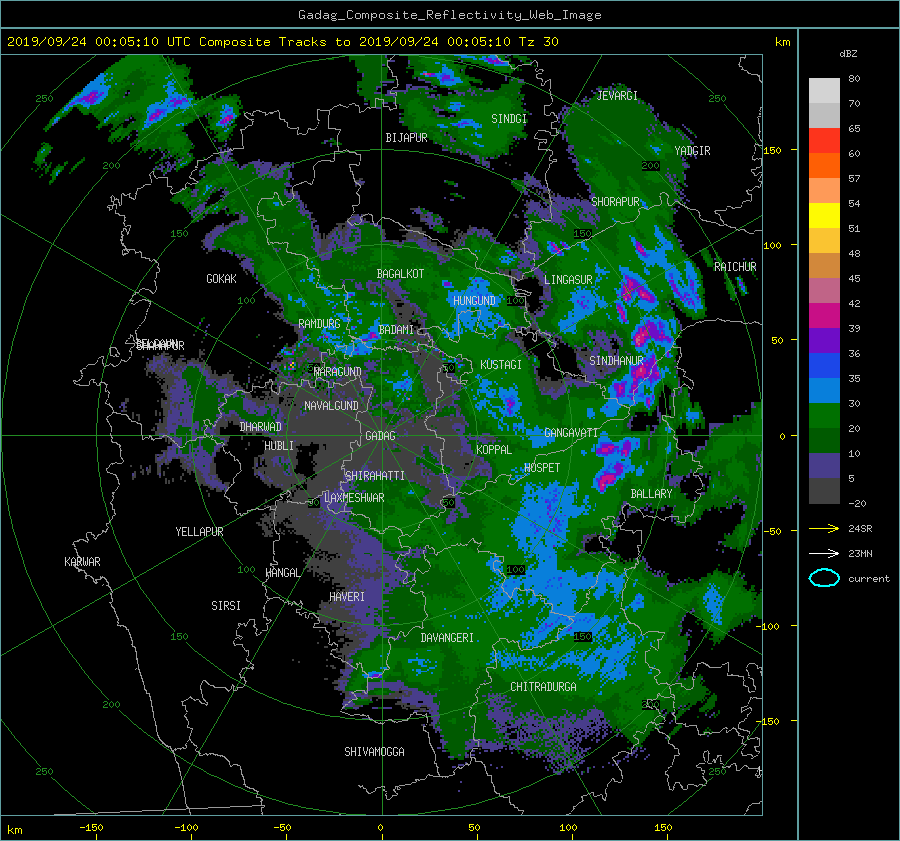The width and height of the screenshot is (900, 841).
Task: Click the HOSPET city label
Action: click(x=542, y=468)
